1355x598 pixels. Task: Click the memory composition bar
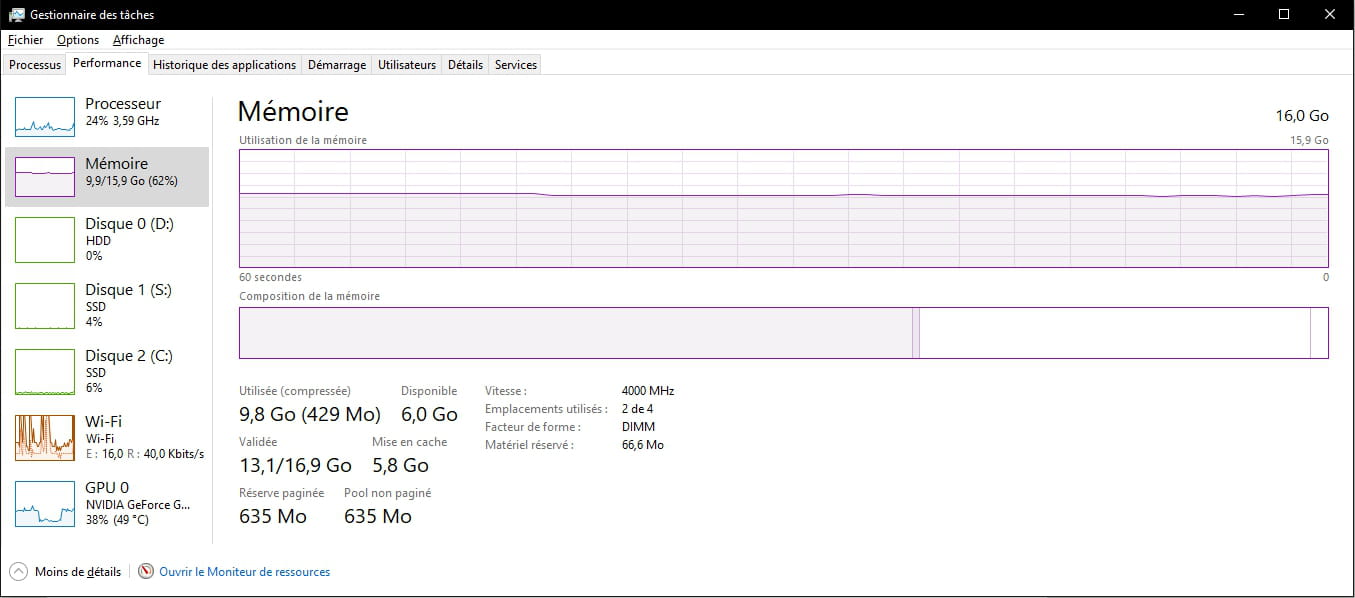784,333
